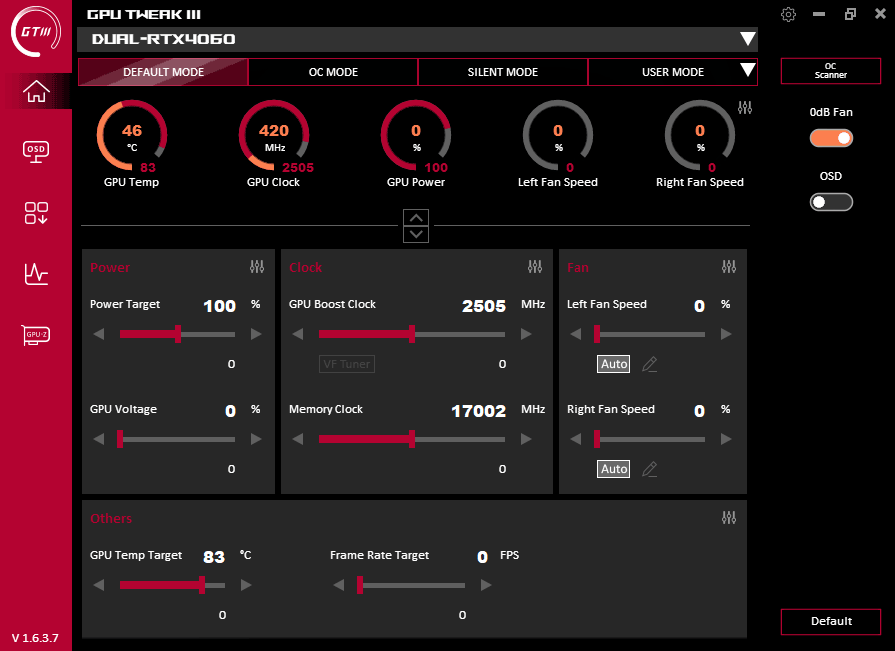Open the OSD settings sidebar icon

(36, 152)
